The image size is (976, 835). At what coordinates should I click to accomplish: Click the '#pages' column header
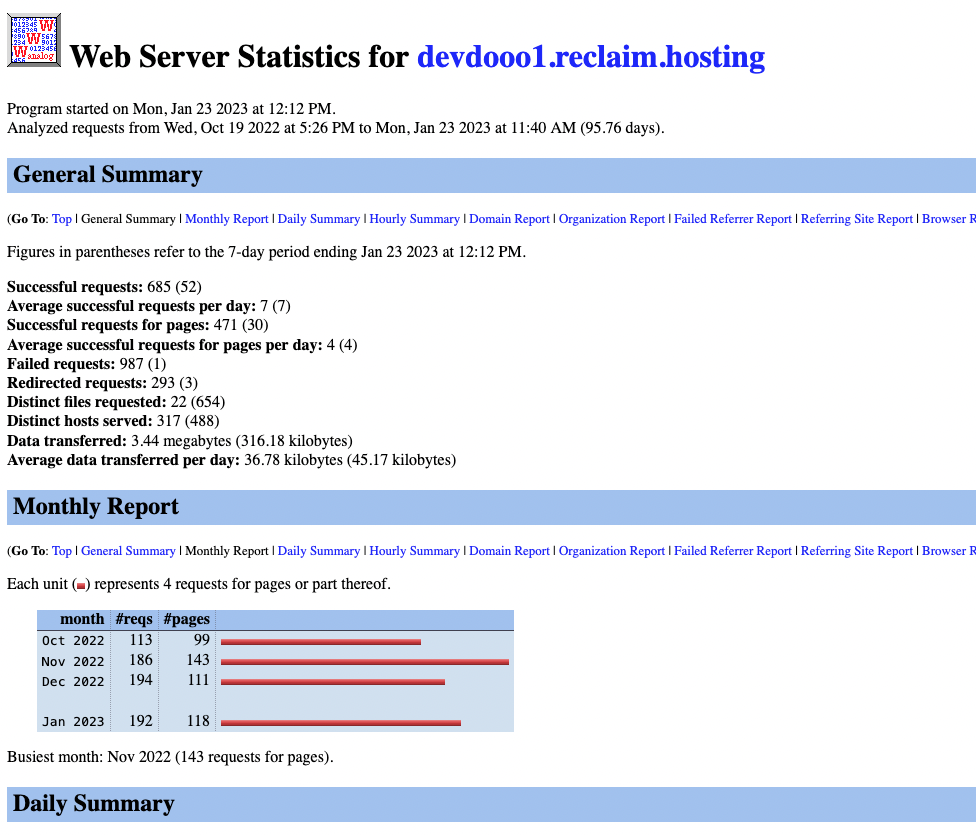187,620
